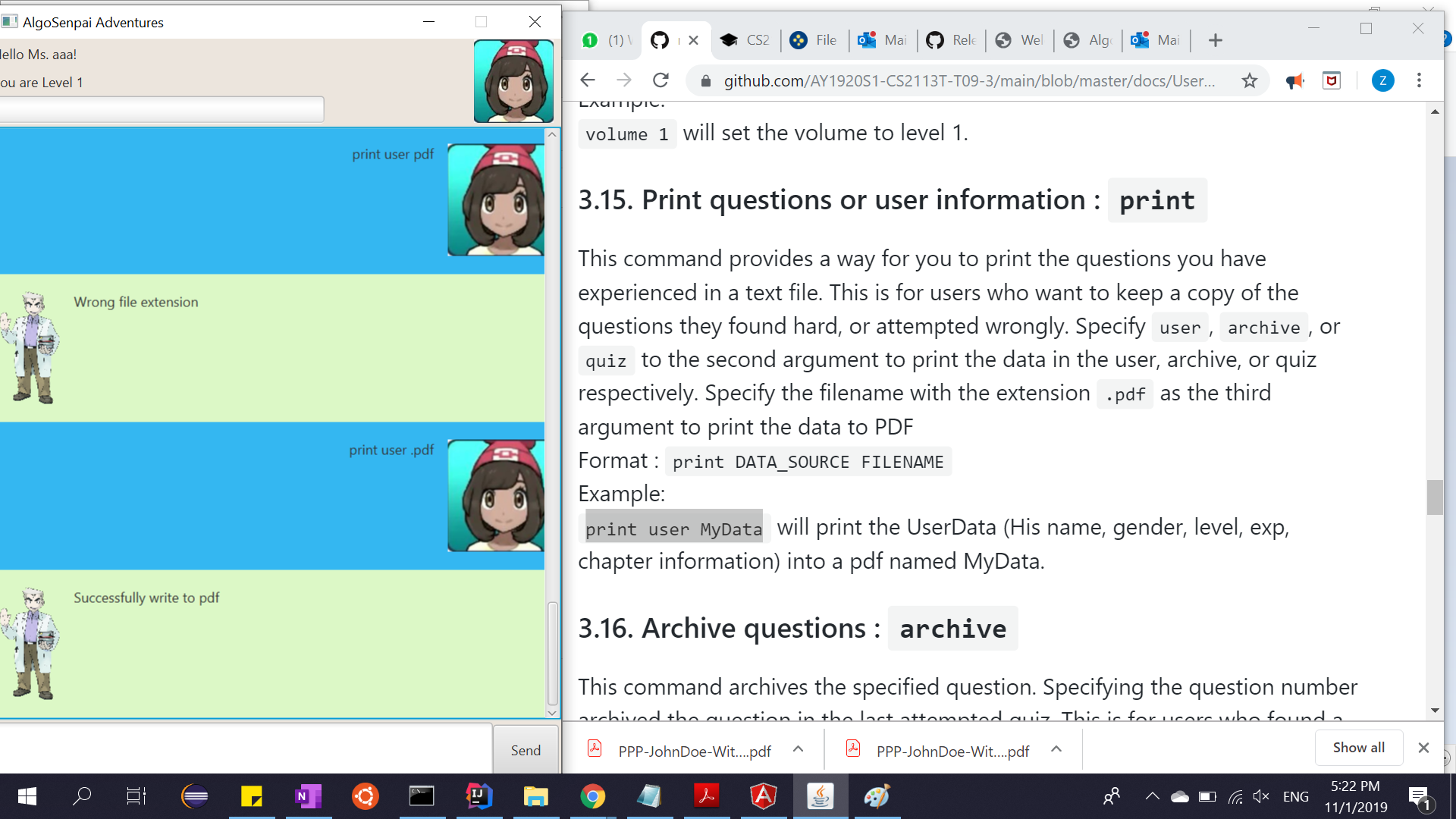Click the browser page scrollbar thumb
The image size is (1456, 819).
click(x=1435, y=497)
